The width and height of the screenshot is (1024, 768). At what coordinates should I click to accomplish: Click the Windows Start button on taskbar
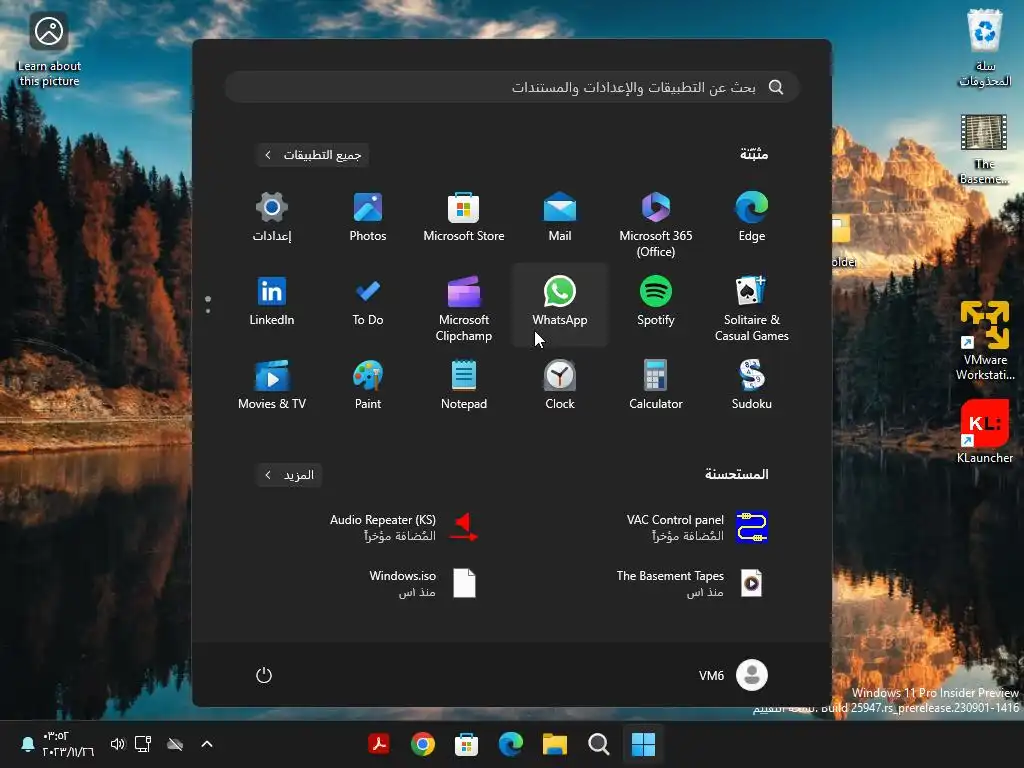pyautogui.click(x=643, y=744)
